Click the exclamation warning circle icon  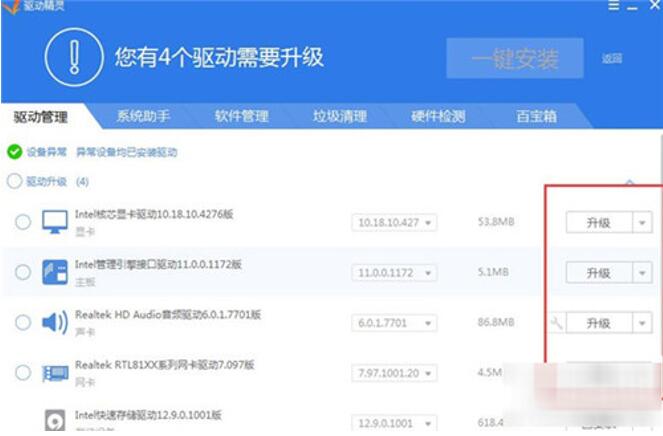point(74,57)
